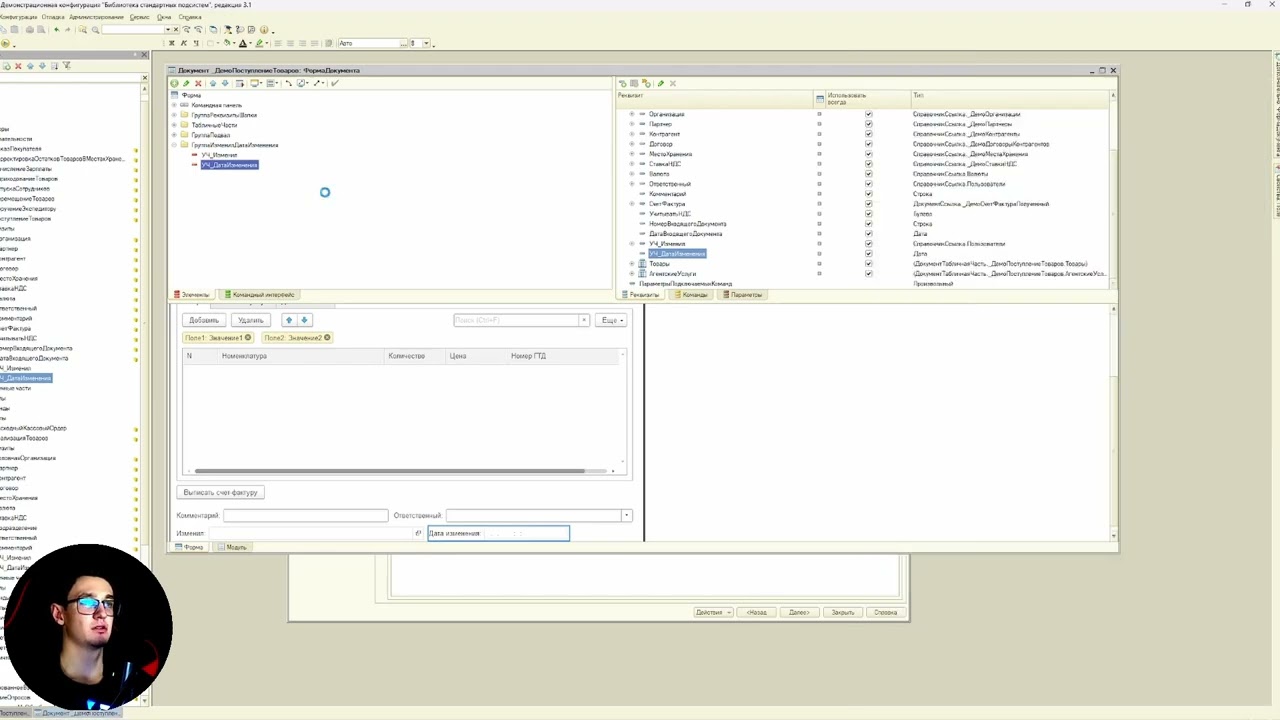Switch to the Модуль tab

pos(233,547)
